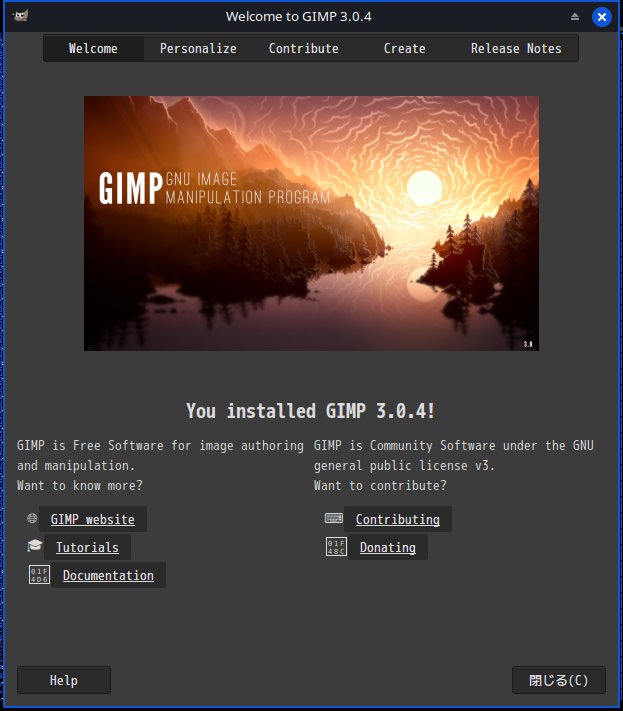Image resolution: width=623 pixels, height=711 pixels.
Task: Switch to the Welcome tab
Action: (93, 49)
